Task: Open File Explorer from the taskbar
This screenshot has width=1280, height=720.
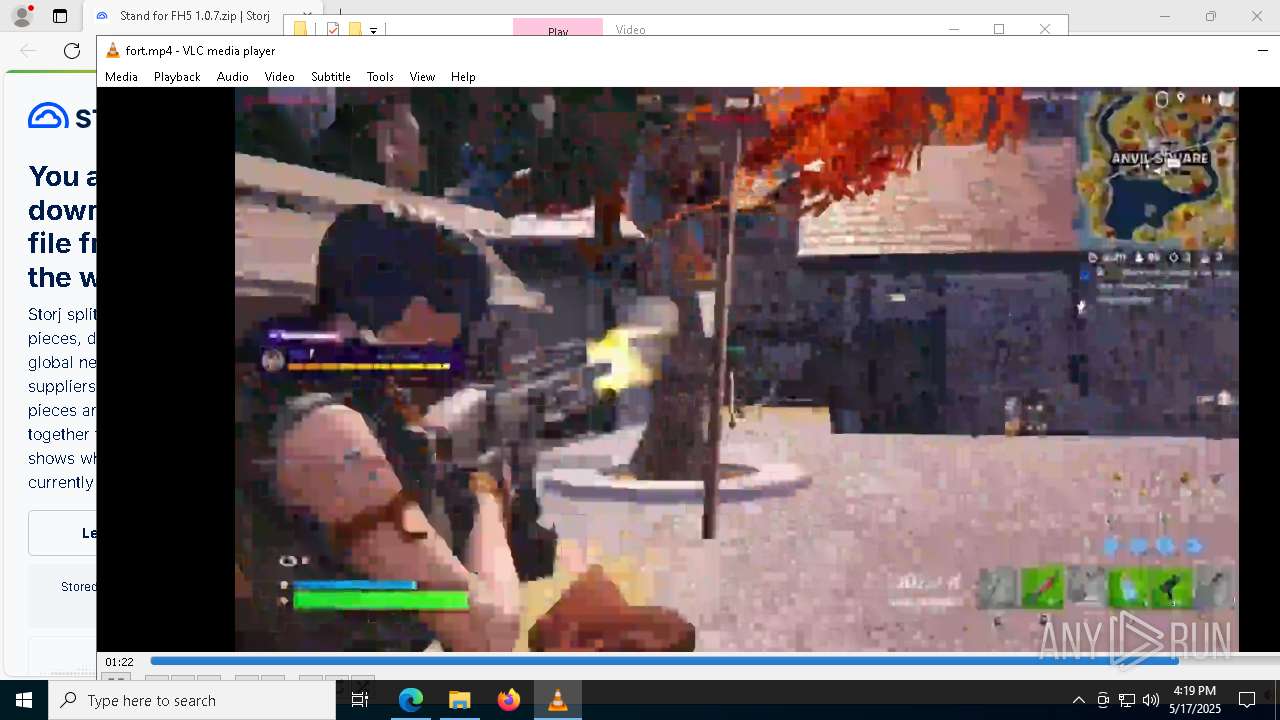Action: tap(459, 700)
